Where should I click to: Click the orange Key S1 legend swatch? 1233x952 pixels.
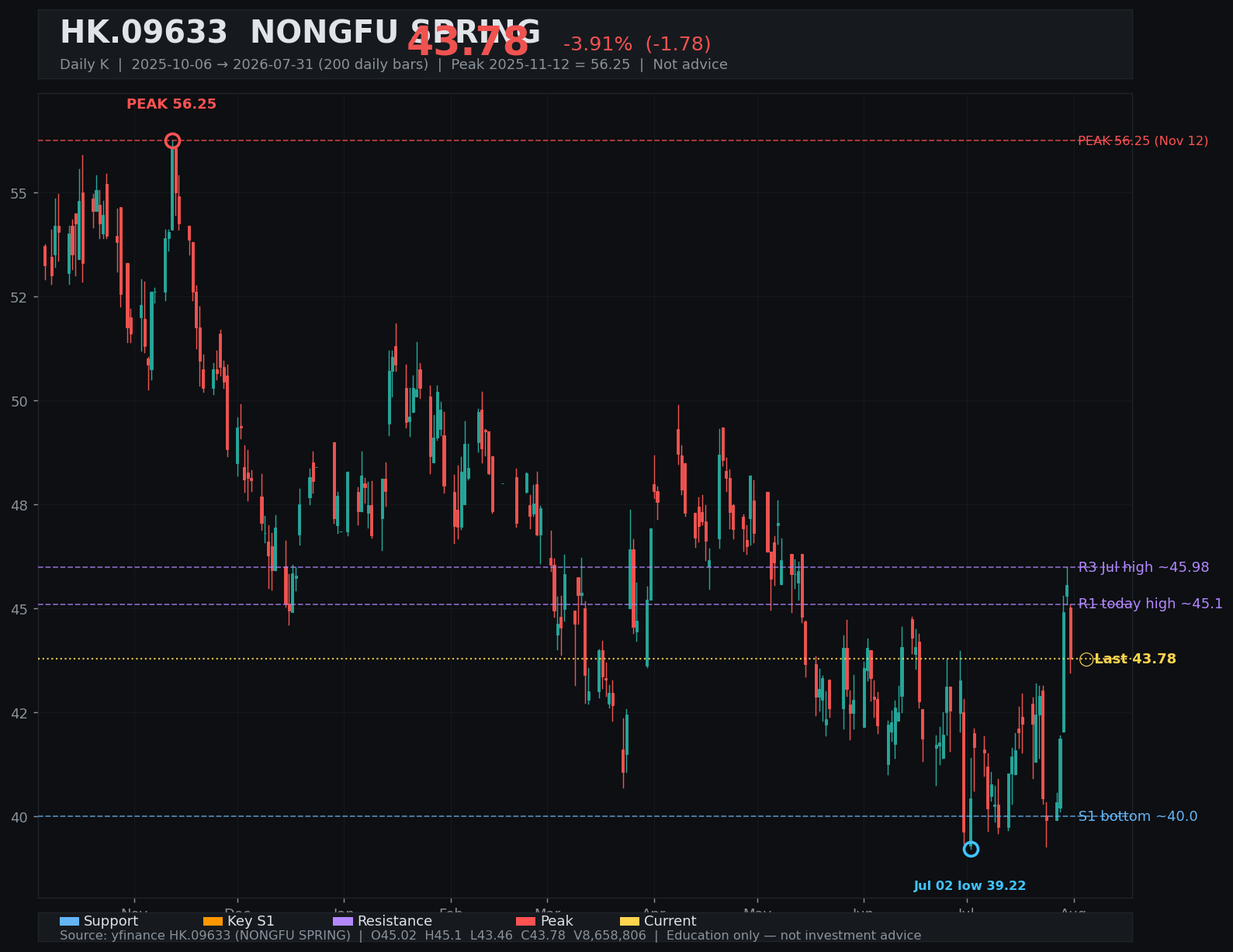[x=213, y=921]
